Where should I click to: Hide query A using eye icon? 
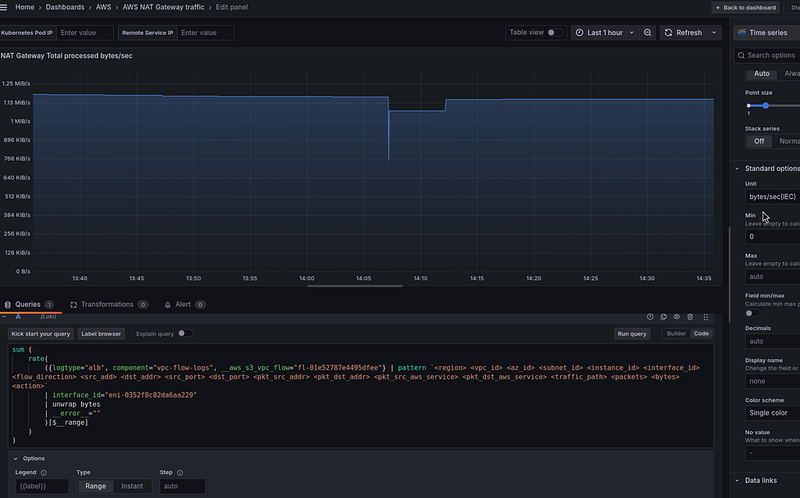click(x=677, y=317)
